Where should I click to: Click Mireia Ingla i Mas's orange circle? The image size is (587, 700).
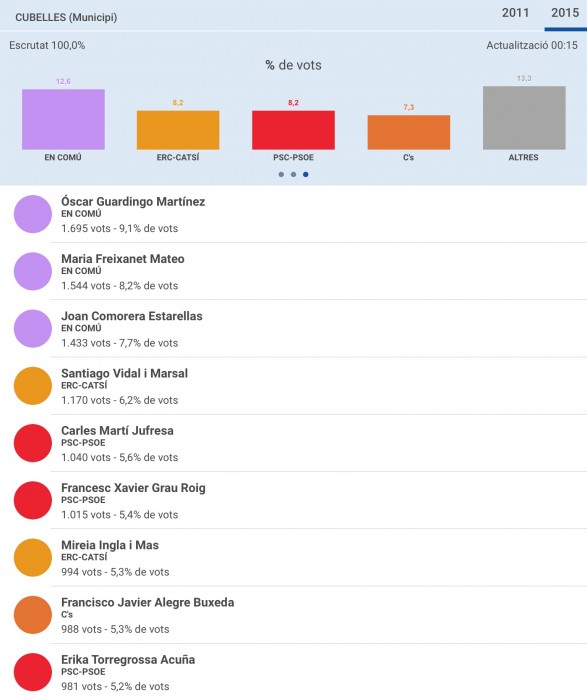[x=33, y=558]
